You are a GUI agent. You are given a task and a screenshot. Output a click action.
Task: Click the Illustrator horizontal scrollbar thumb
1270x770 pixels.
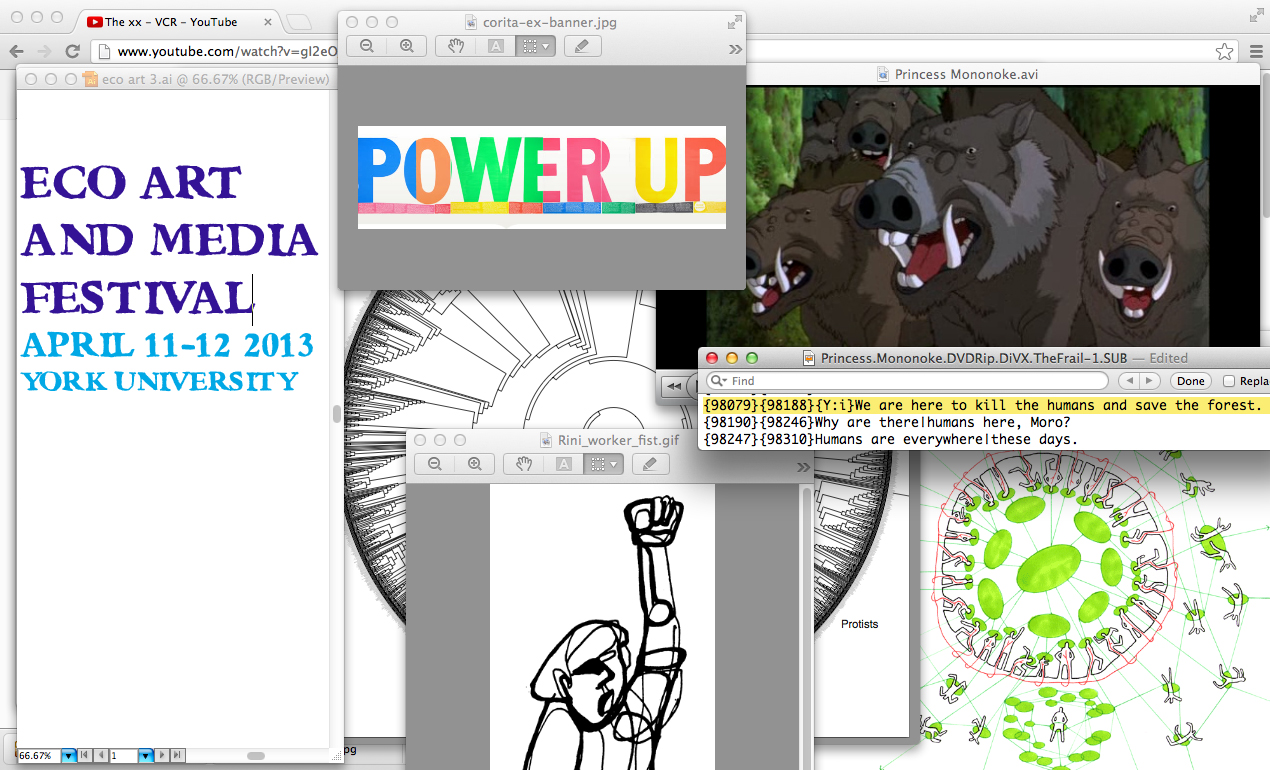pyautogui.click(x=256, y=756)
